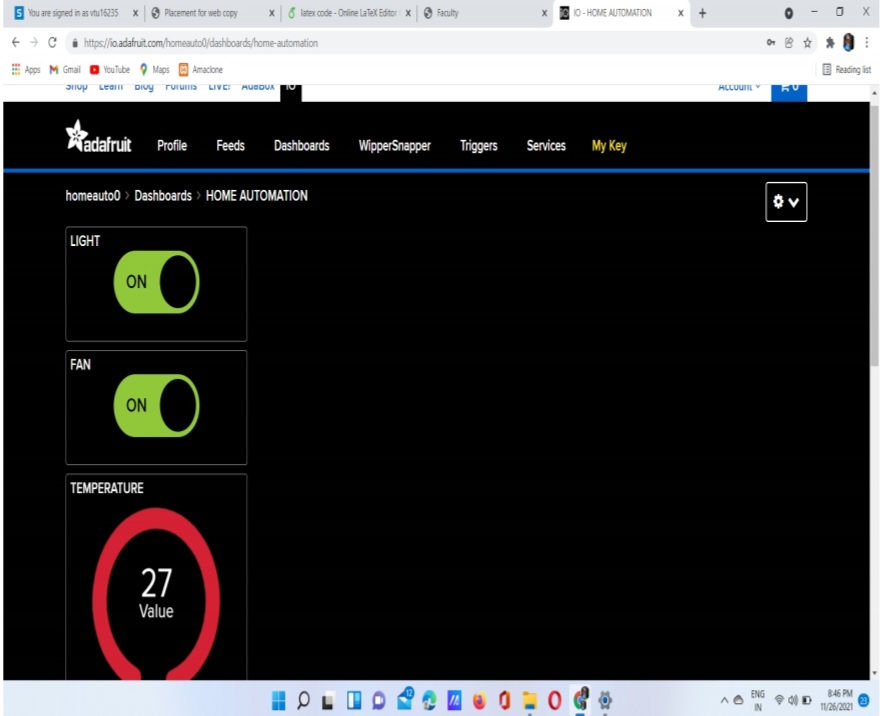880x716 pixels.
Task: Launch Firefox from the taskbar
Action: pos(478,700)
